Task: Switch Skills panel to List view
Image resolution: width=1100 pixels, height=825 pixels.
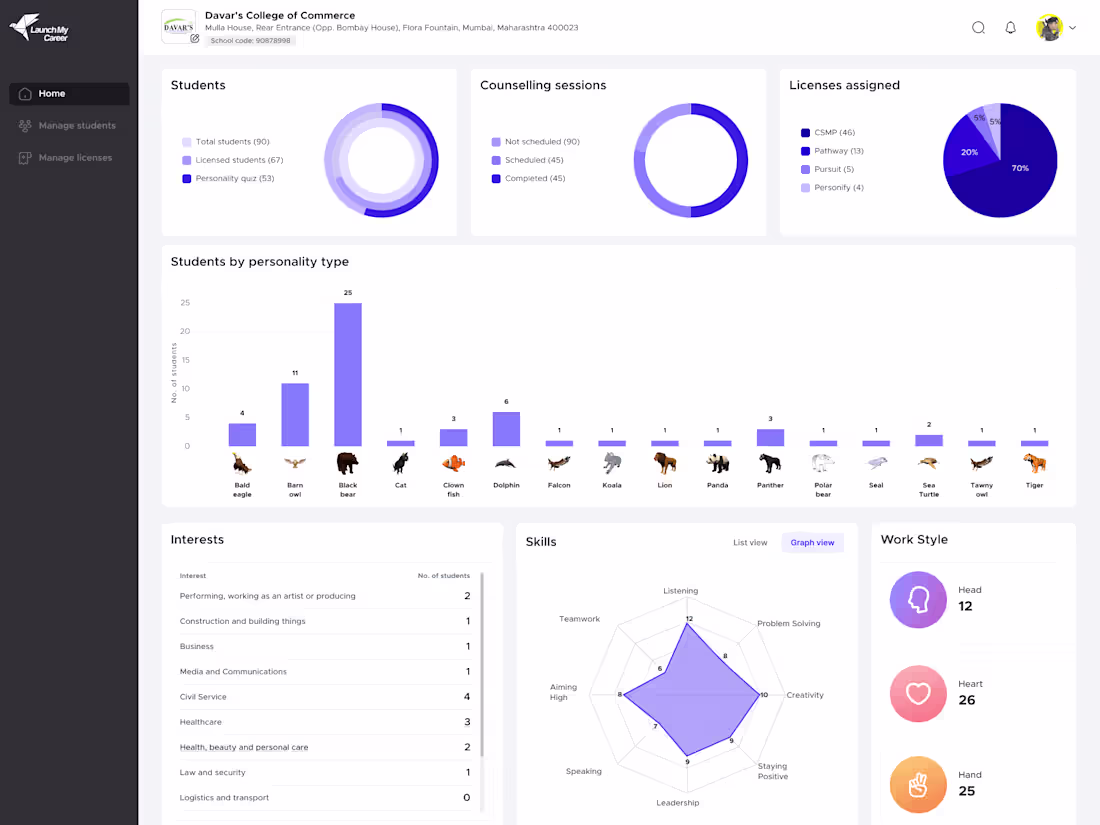Action: coord(750,541)
